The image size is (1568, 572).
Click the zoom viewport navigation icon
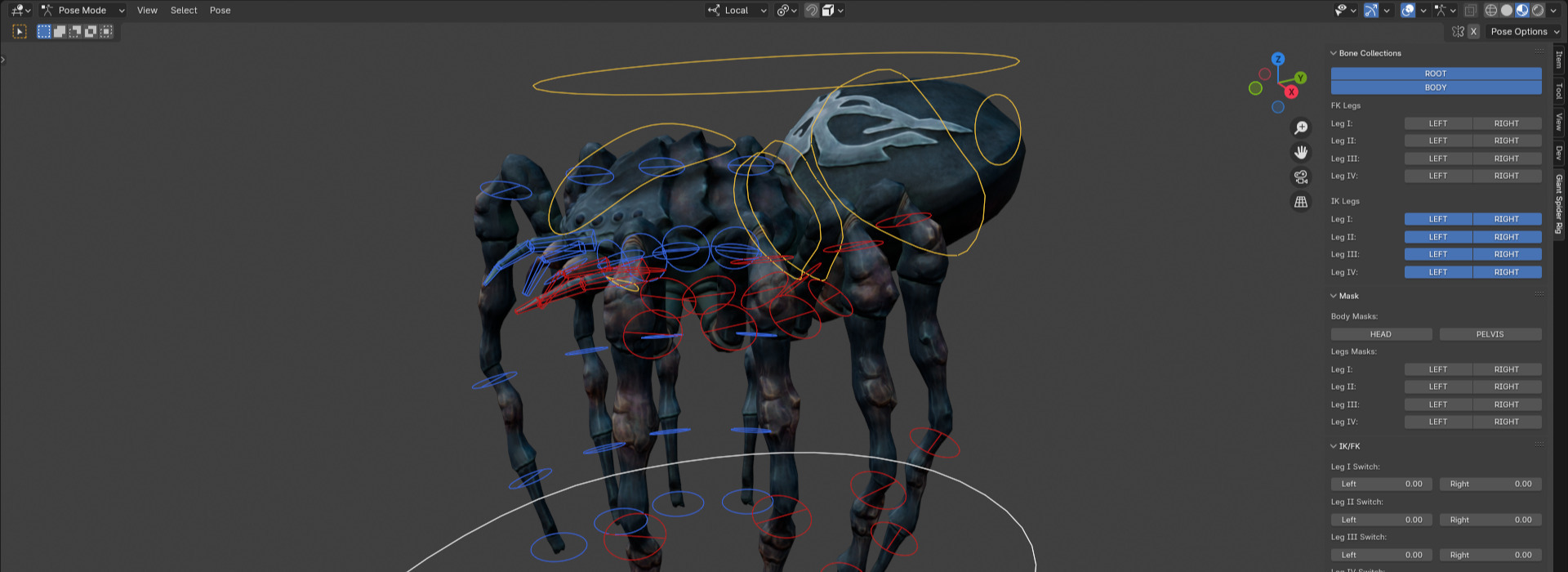click(x=1301, y=127)
